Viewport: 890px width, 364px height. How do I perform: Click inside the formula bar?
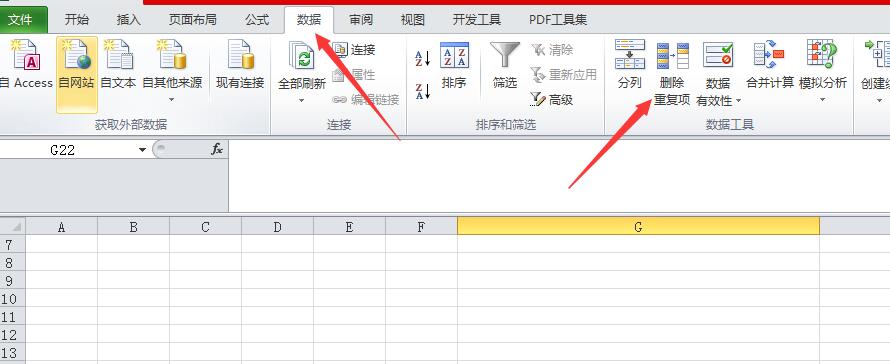(559, 176)
